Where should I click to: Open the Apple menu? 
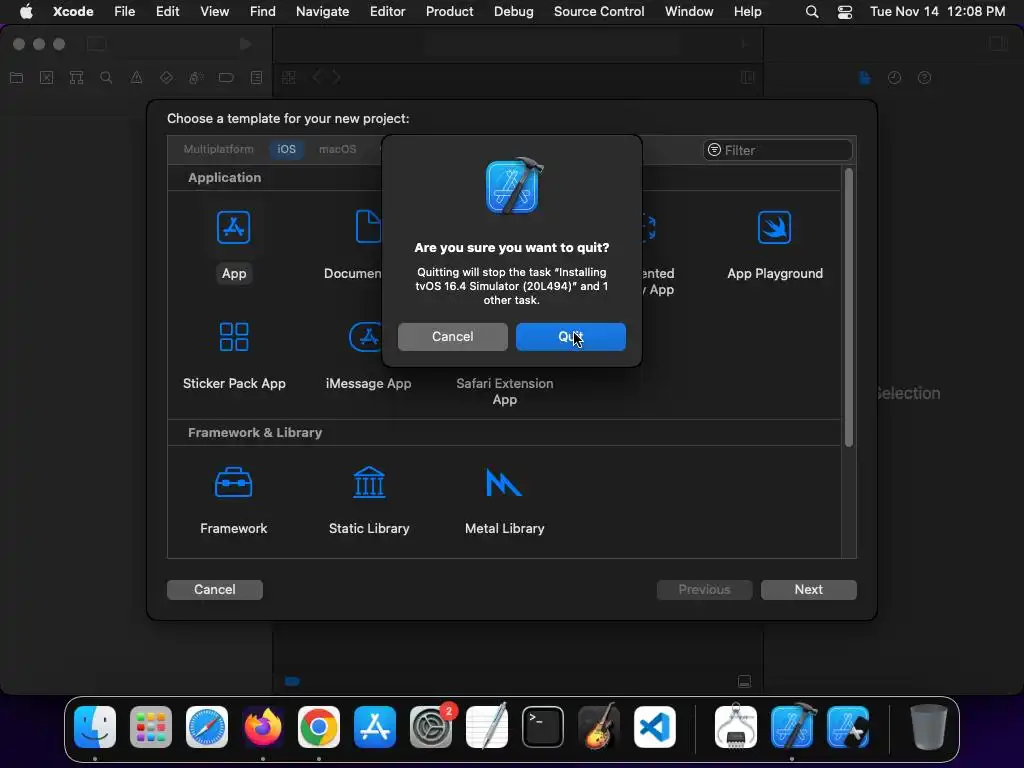point(26,11)
